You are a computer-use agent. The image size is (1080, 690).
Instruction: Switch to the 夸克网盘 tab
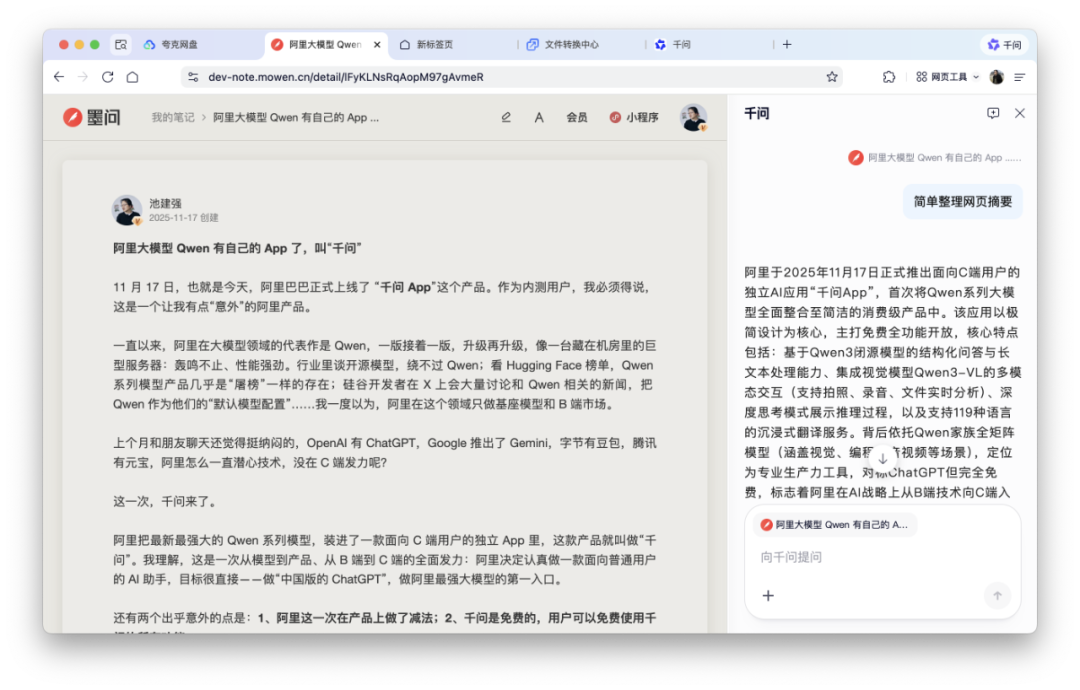pyautogui.click(x=171, y=45)
